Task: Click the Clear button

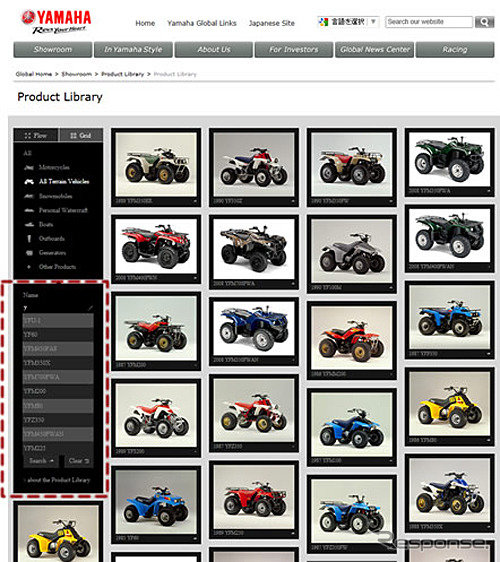Action: tap(79, 461)
